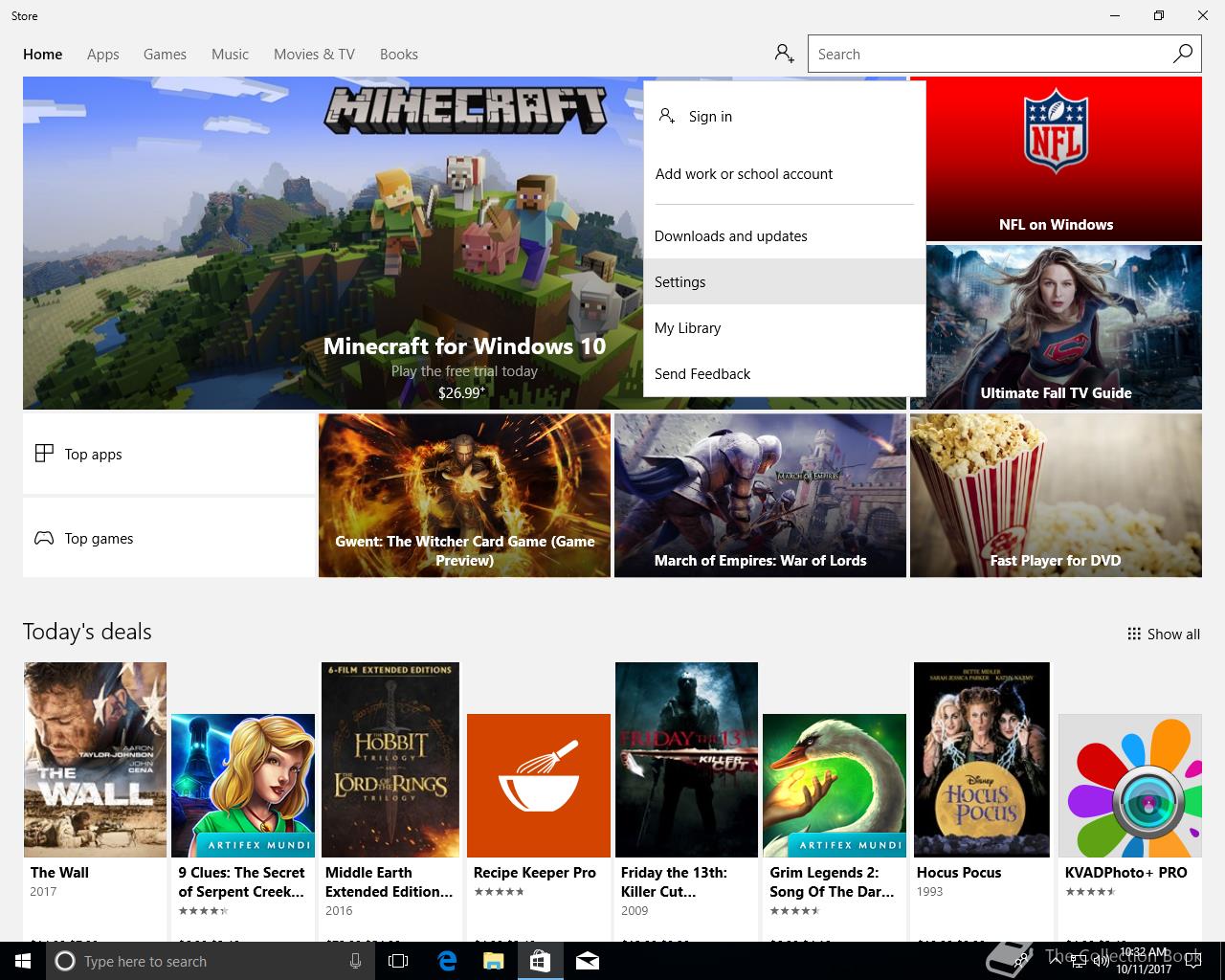Click the Top games controller icon
The height and width of the screenshot is (980, 1225).
[x=44, y=538]
